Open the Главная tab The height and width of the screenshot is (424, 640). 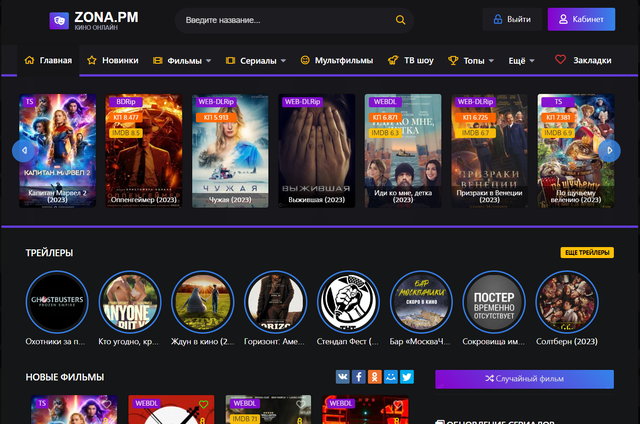click(x=48, y=60)
